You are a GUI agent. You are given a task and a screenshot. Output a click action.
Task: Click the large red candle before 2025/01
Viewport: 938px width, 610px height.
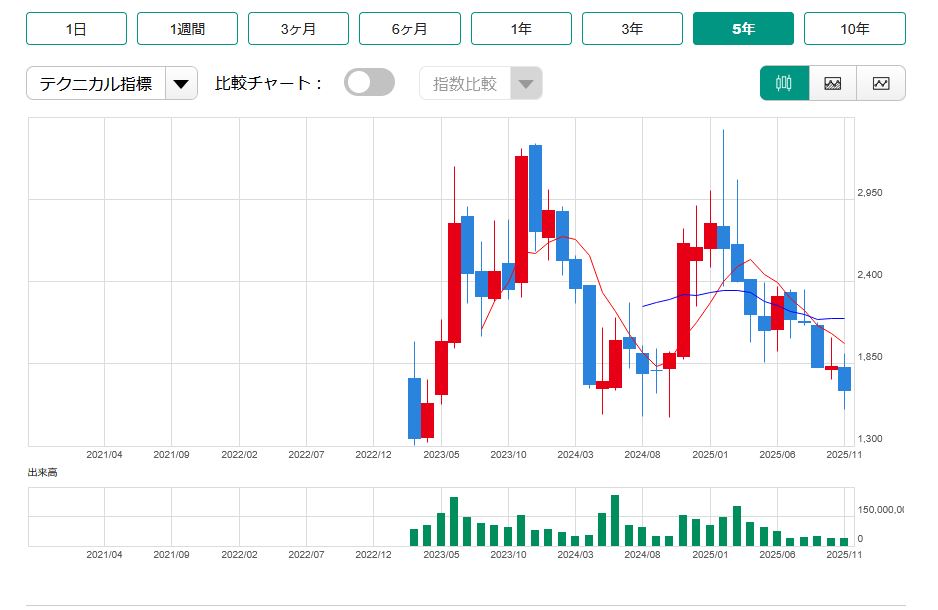click(684, 300)
